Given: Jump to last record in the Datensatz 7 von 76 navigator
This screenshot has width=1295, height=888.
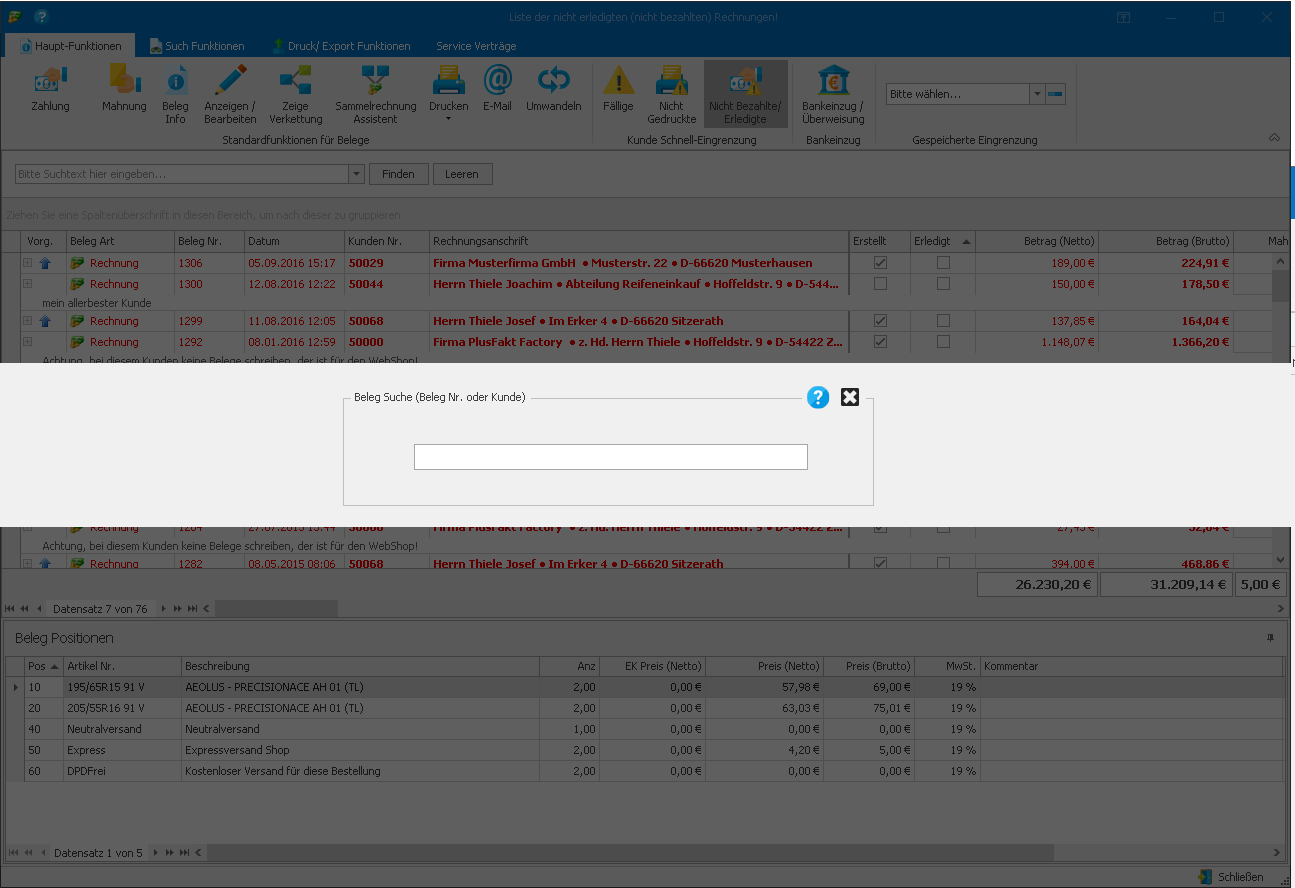Looking at the screenshot, I should click(192, 608).
